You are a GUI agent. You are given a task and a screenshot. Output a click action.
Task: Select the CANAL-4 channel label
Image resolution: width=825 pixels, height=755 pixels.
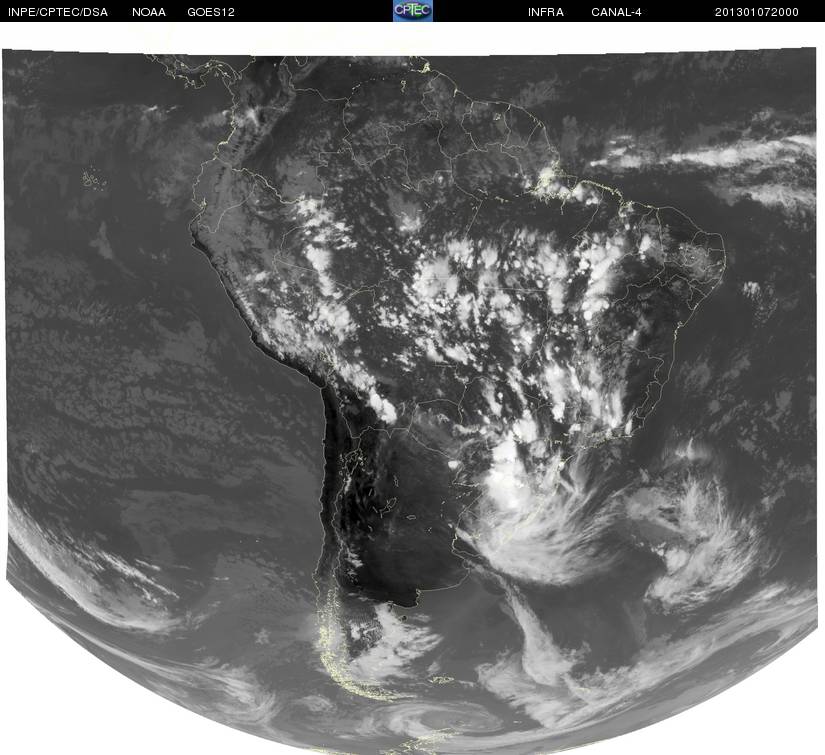pyautogui.click(x=616, y=12)
